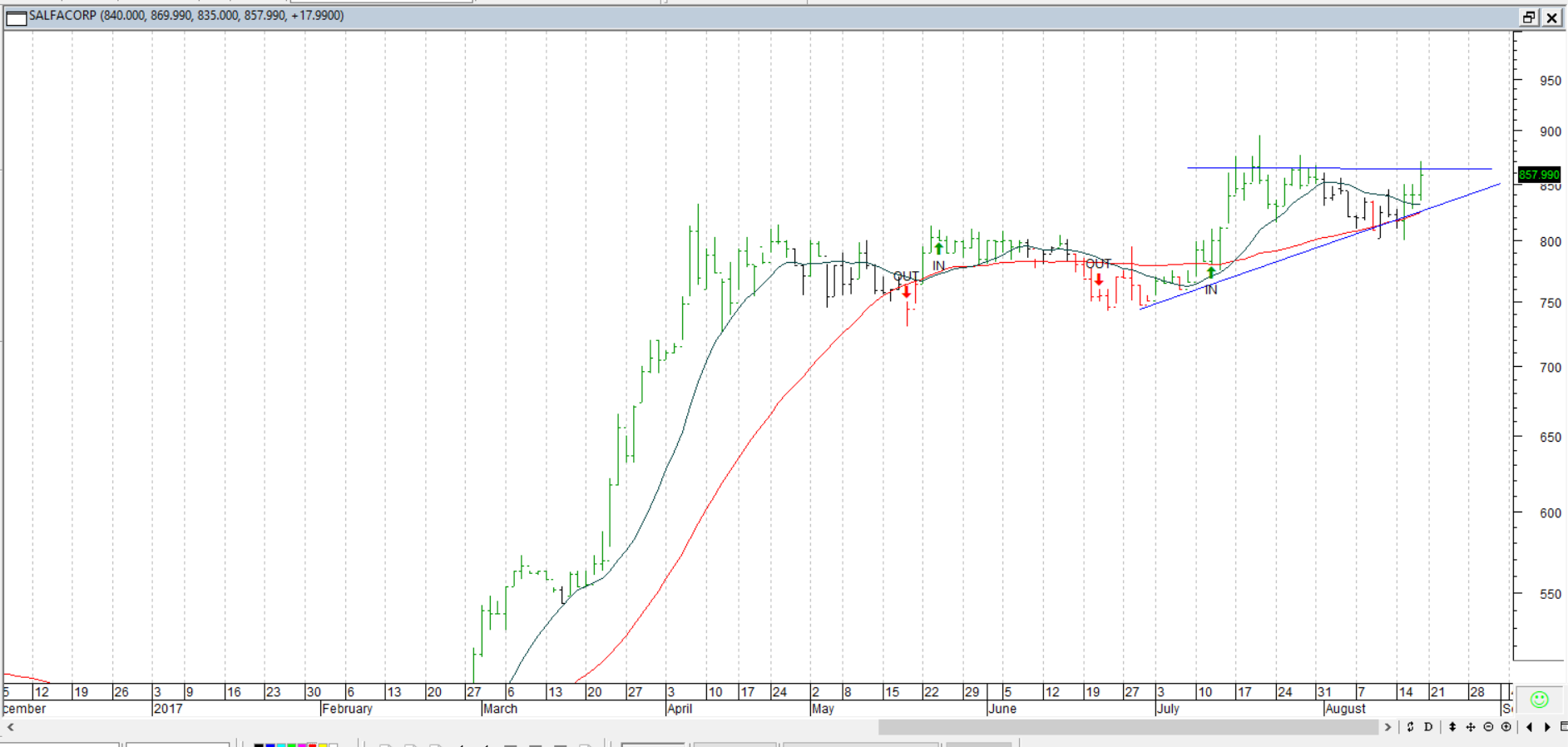Viewport: 1568px width, 747px height.
Task: Click the July month label
Action: click(x=1168, y=709)
